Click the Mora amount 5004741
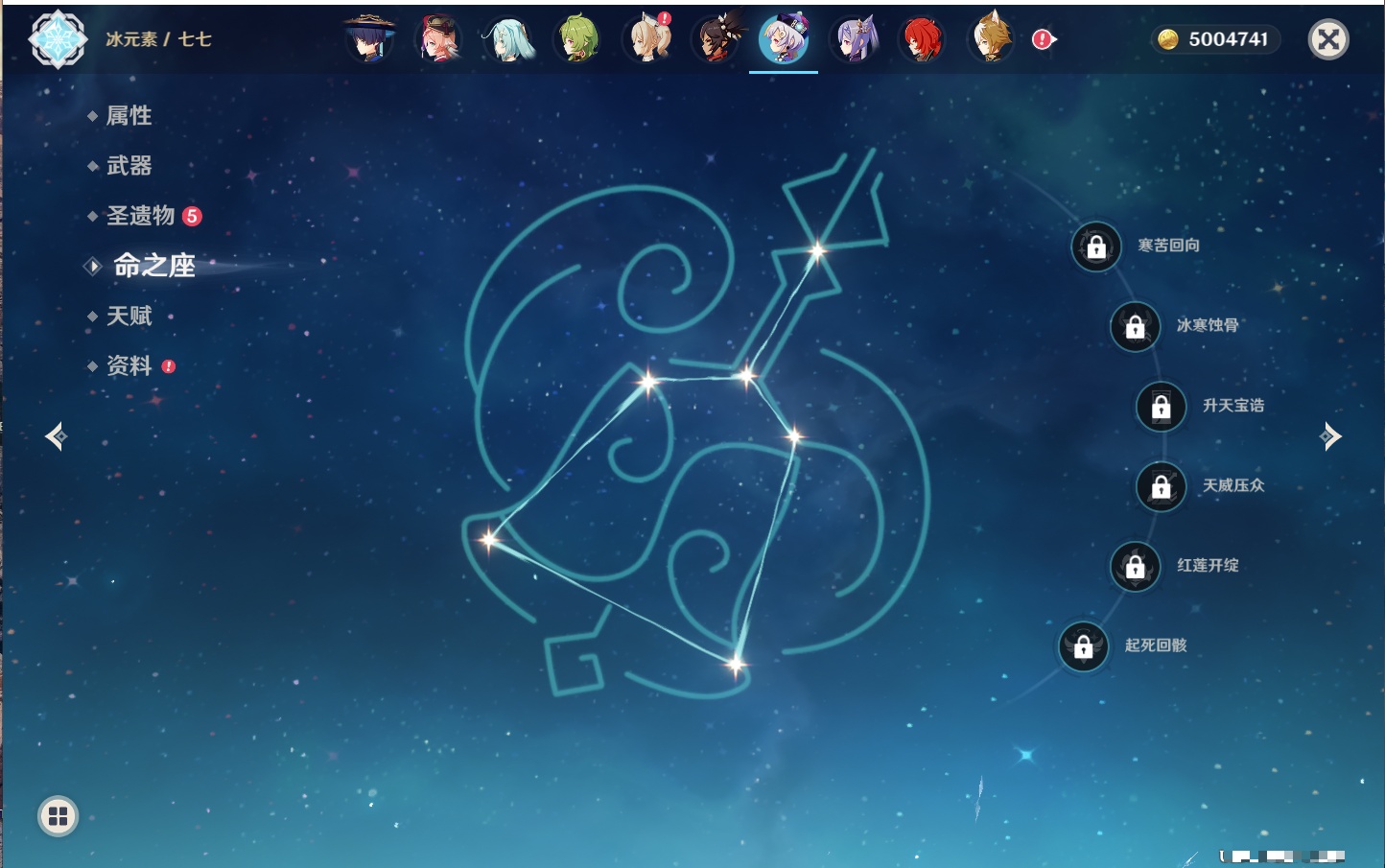The width and height of the screenshot is (1385, 868). [x=1228, y=39]
